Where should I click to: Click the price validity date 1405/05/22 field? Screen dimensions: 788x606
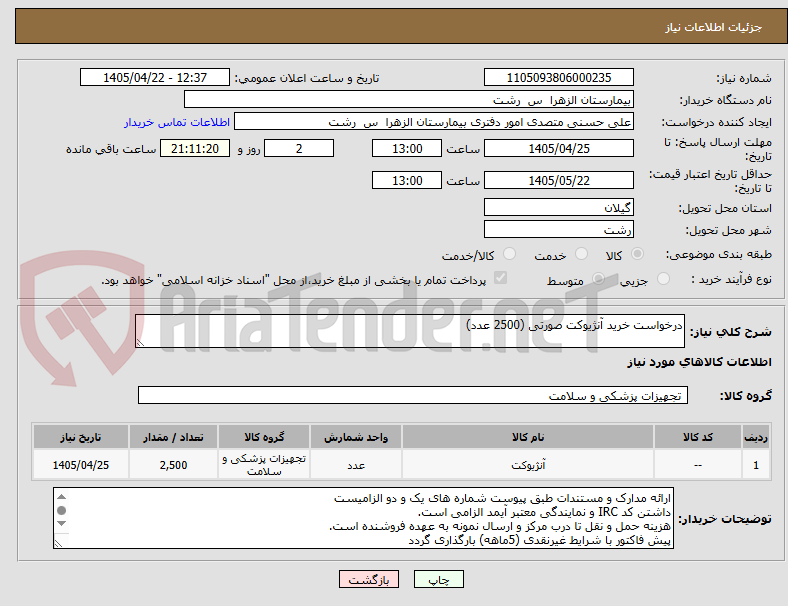click(x=559, y=180)
